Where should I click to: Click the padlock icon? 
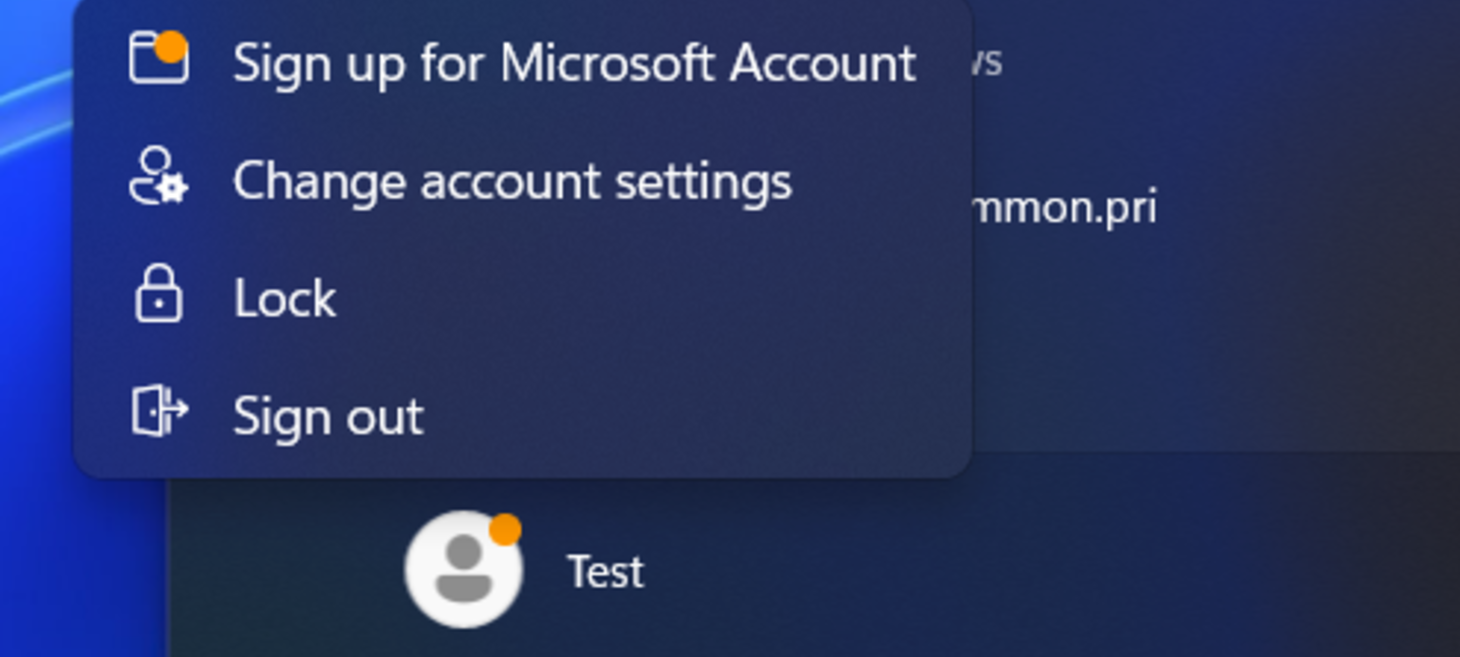point(158,295)
